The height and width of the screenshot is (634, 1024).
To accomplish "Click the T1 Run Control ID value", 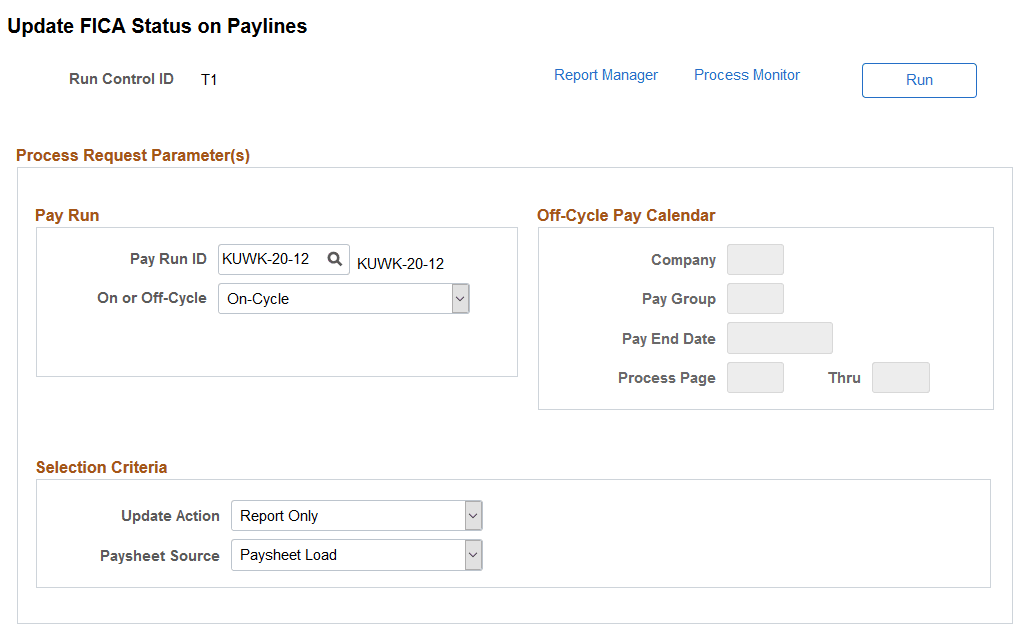I will (209, 78).
